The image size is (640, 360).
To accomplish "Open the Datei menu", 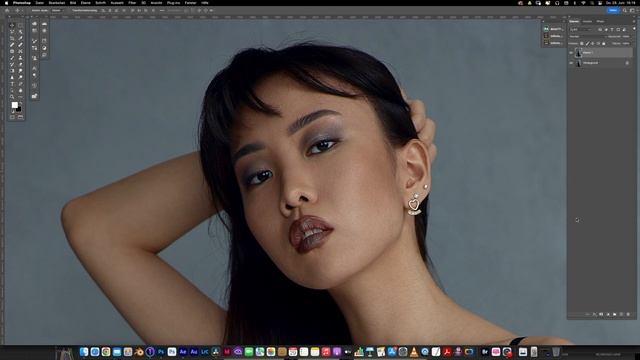I will (40, 3).
